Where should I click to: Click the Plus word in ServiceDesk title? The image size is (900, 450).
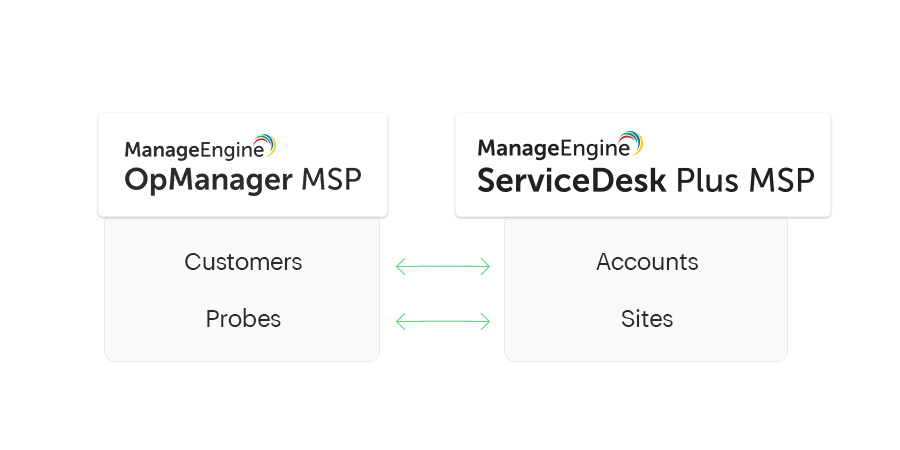[x=707, y=180]
